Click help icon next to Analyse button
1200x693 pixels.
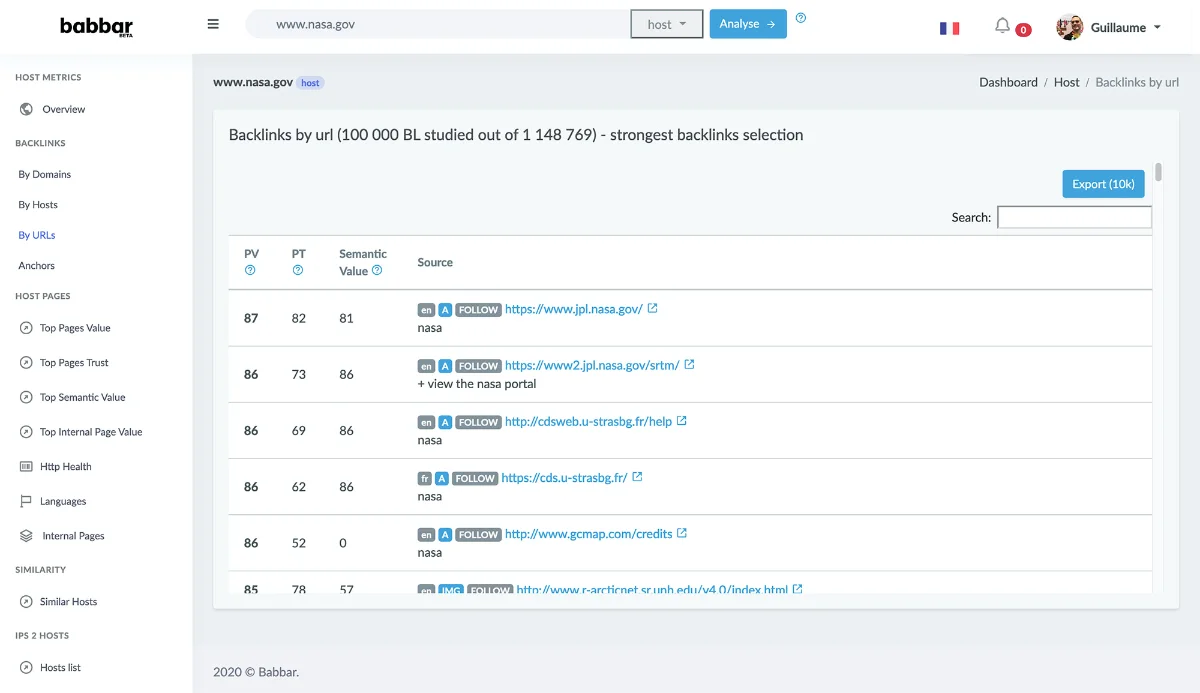[x=800, y=18]
